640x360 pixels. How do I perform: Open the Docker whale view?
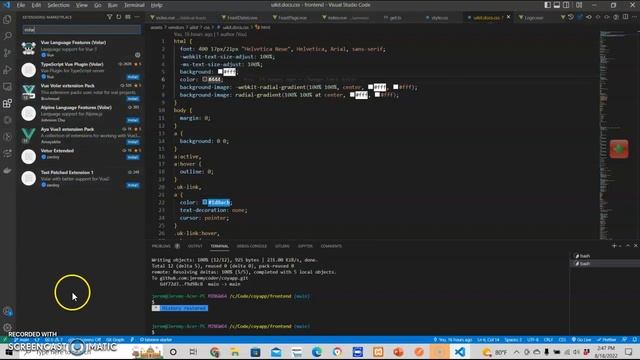coord(7,171)
